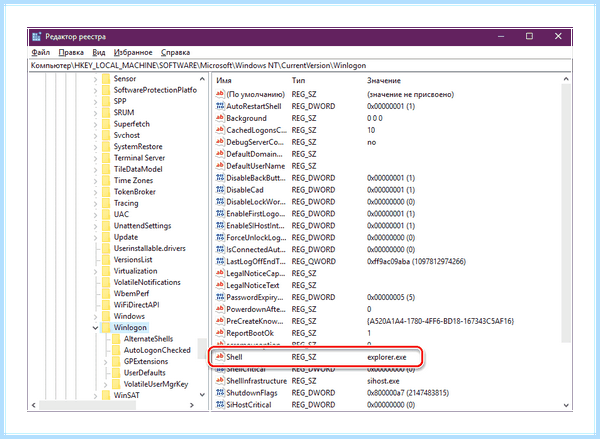Click the string icon of ReportBootOk
Viewport: 600px width, 439px height.
pyautogui.click(x=220, y=333)
